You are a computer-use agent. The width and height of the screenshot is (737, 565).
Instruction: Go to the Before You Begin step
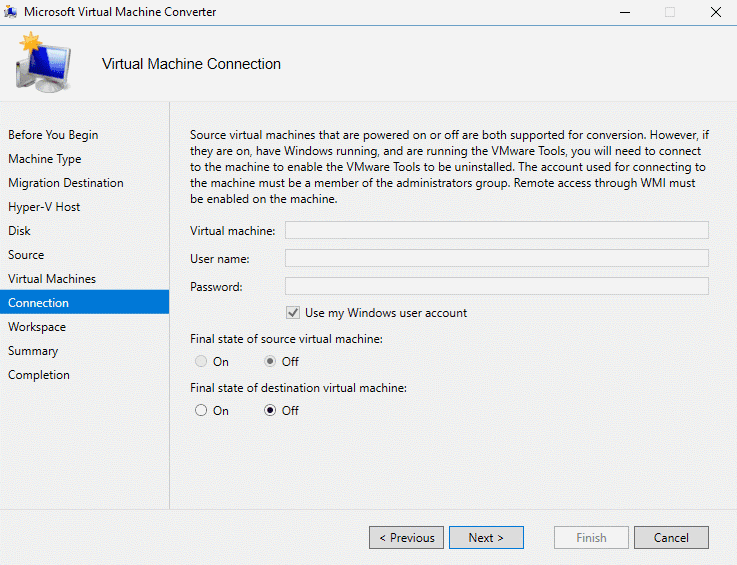point(53,135)
